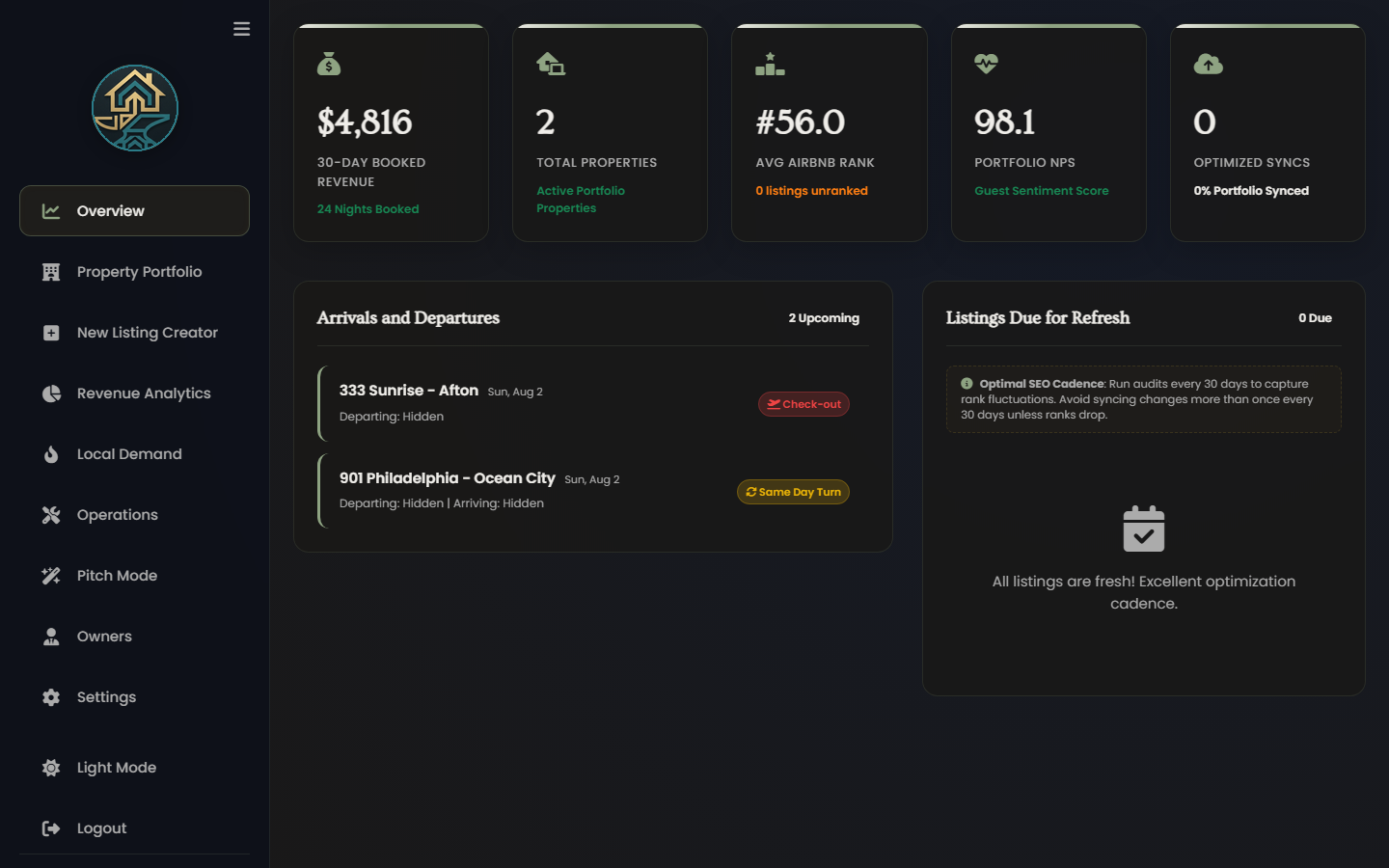Click the 0 Due counter
This screenshot has height=868, width=1389.
tap(1315, 318)
